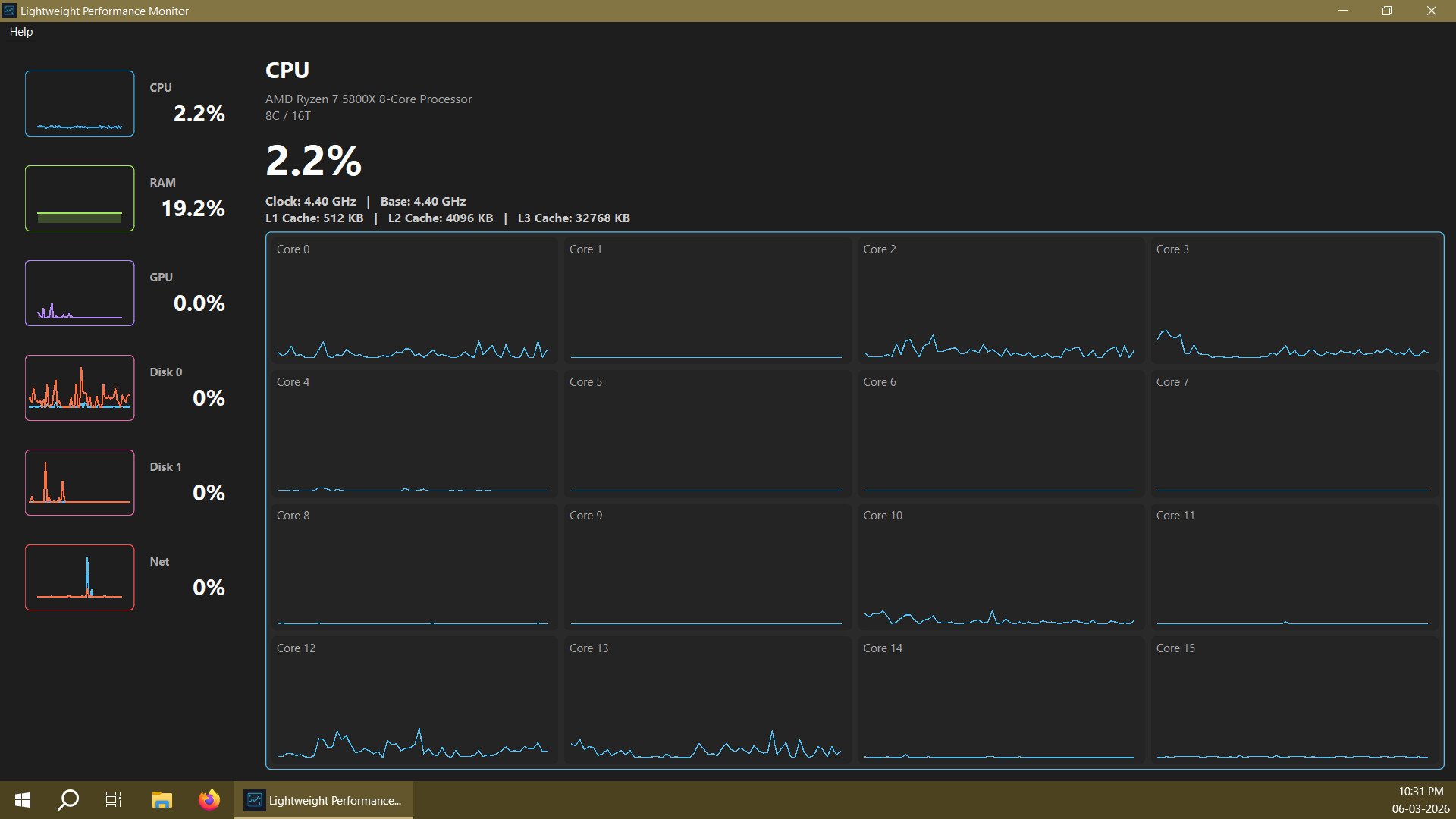The height and width of the screenshot is (819, 1456).
Task: Launch Firefox from taskbar
Action: click(209, 800)
